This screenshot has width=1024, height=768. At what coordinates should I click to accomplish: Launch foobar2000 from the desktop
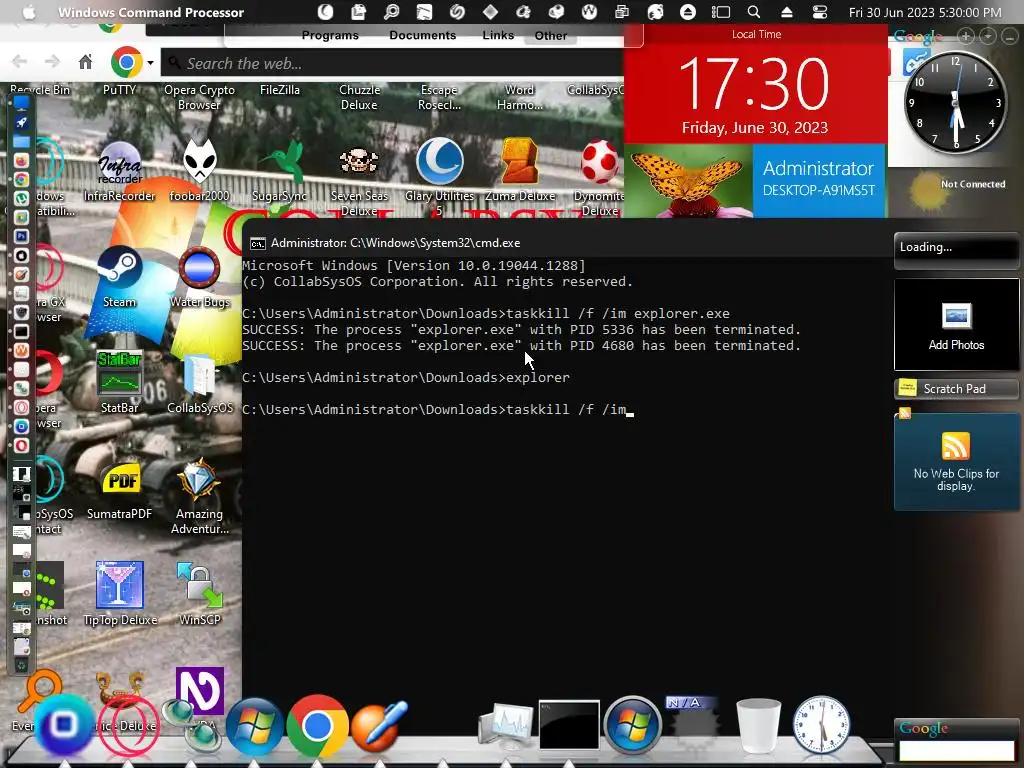200,161
